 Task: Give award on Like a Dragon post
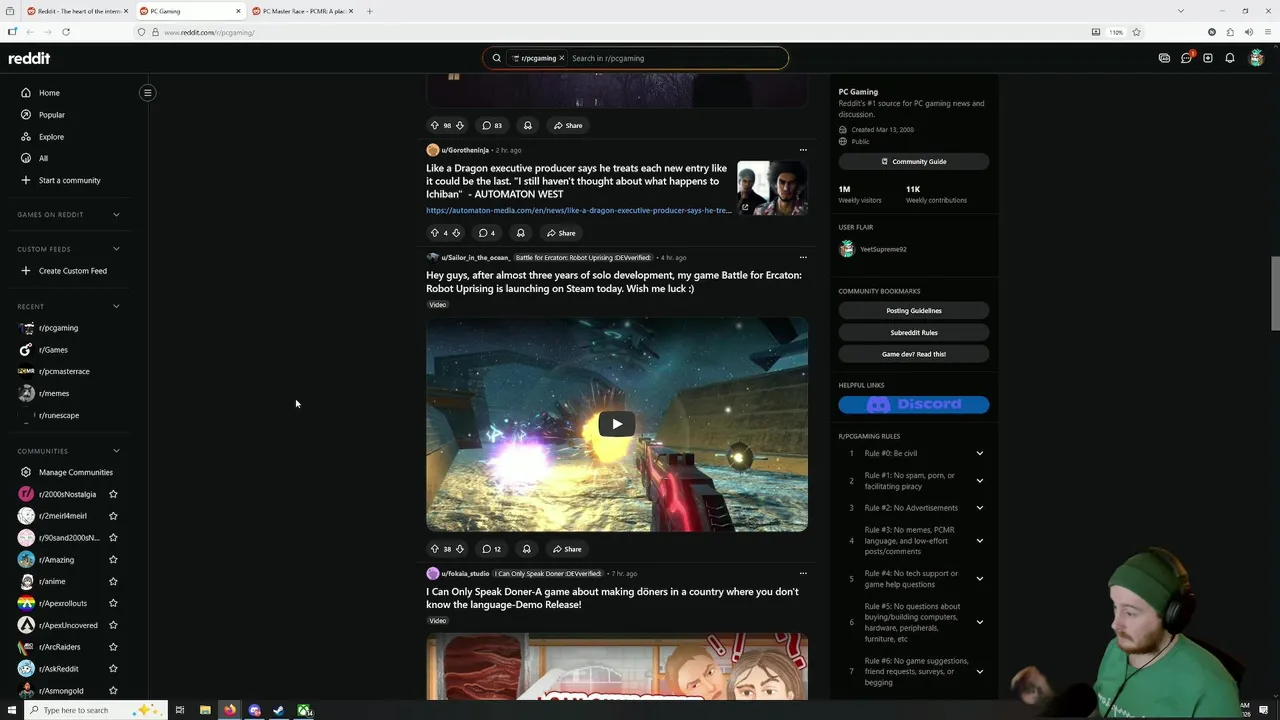click(x=520, y=233)
